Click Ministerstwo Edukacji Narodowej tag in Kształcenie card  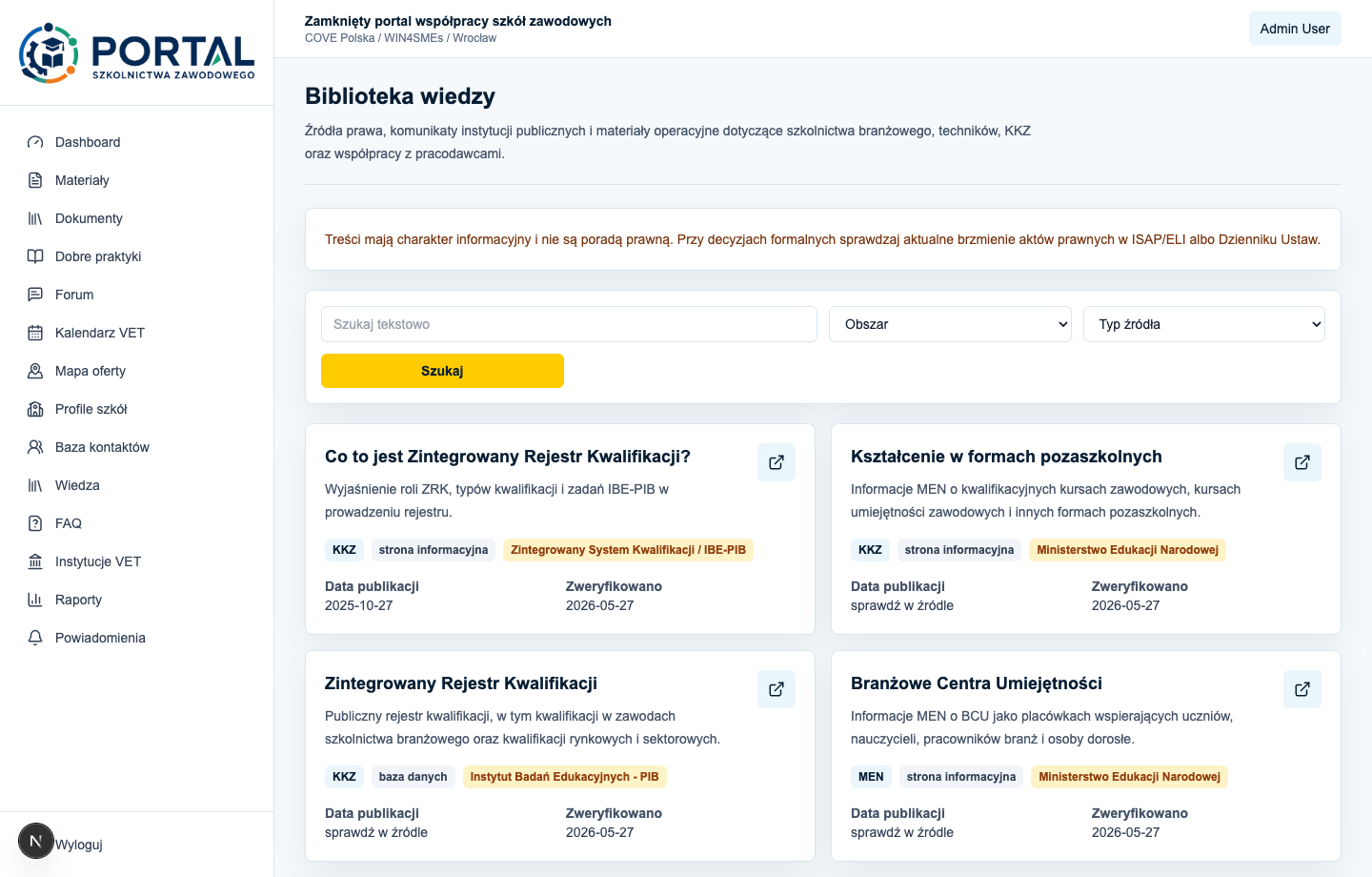(x=1127, y=550)
